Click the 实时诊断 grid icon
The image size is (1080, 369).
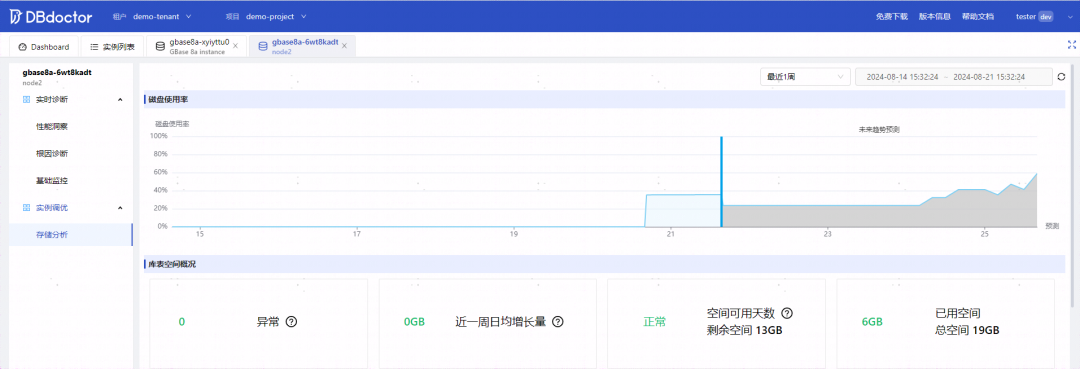(26, 100)
